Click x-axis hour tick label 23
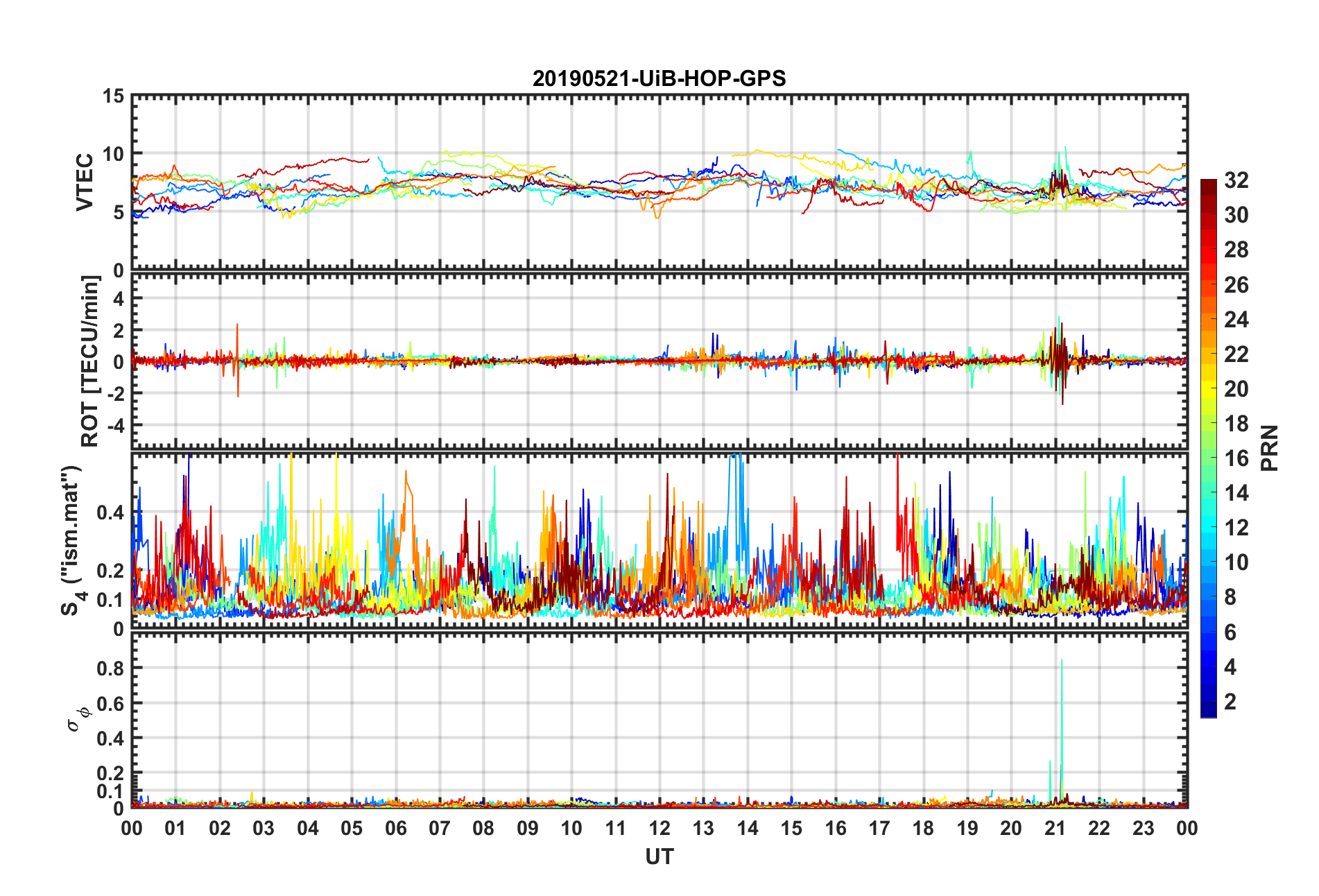This screenshot has width=1319, height=896. tap(1144, 828)
